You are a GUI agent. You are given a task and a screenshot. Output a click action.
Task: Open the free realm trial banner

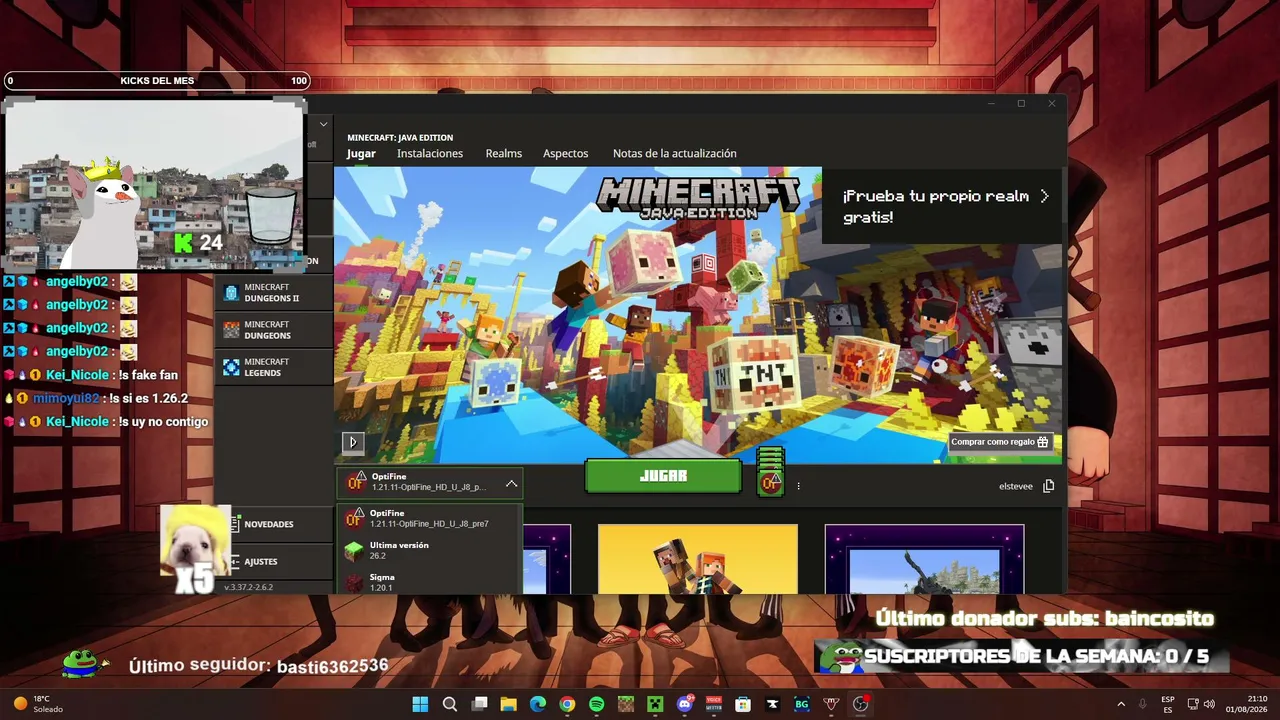pyautogui.click(x=943, y=206)
